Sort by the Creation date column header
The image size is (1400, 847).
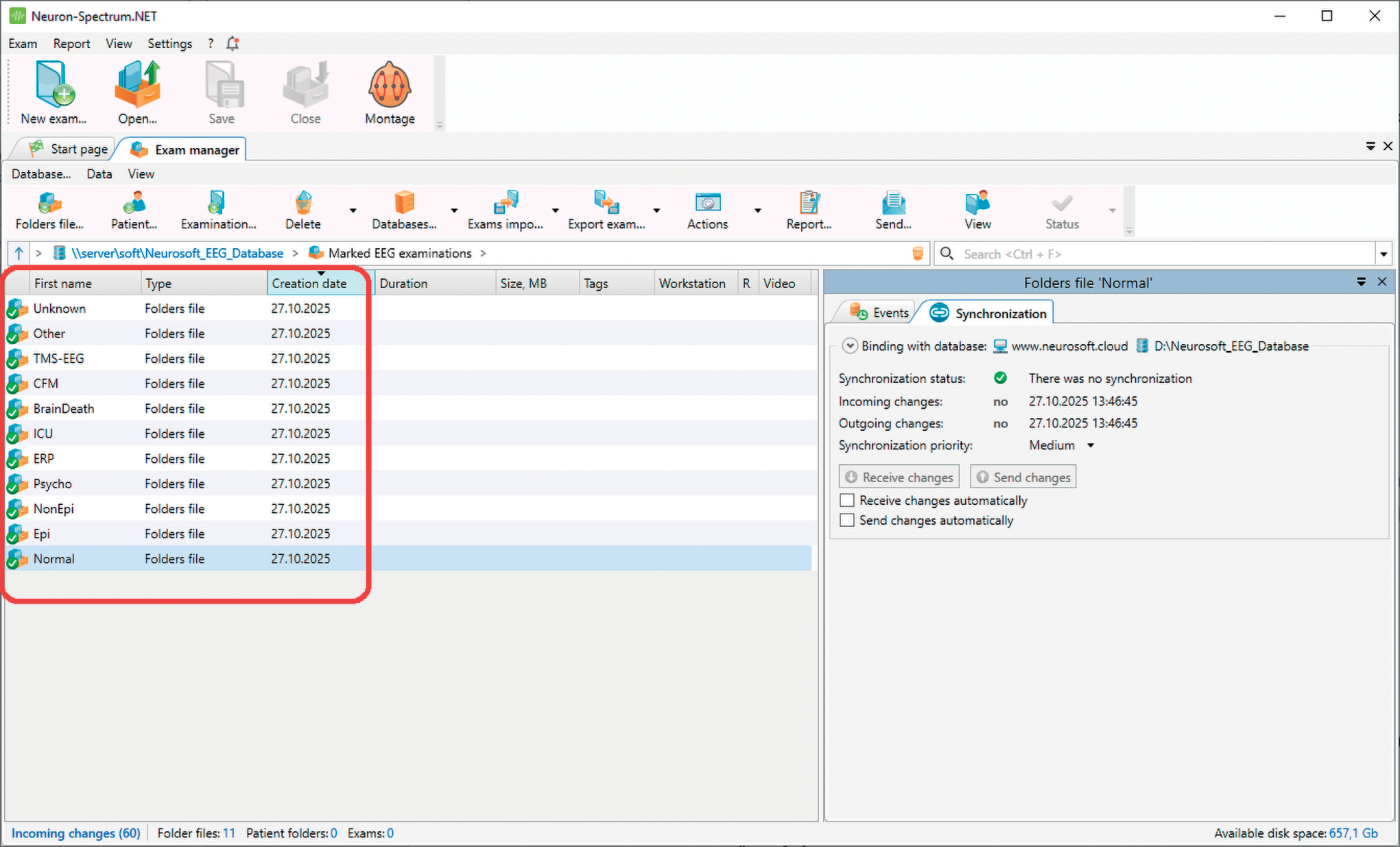(x=321, y=283)
